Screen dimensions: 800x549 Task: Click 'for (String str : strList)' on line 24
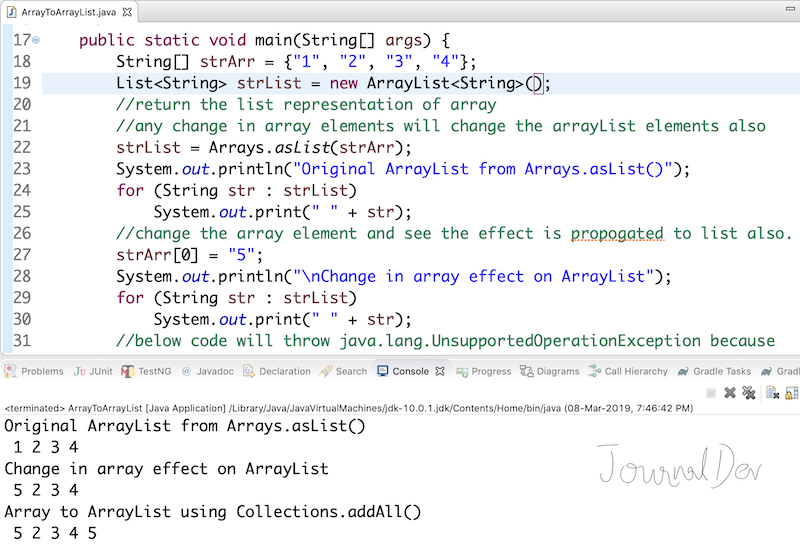[236, 191]
